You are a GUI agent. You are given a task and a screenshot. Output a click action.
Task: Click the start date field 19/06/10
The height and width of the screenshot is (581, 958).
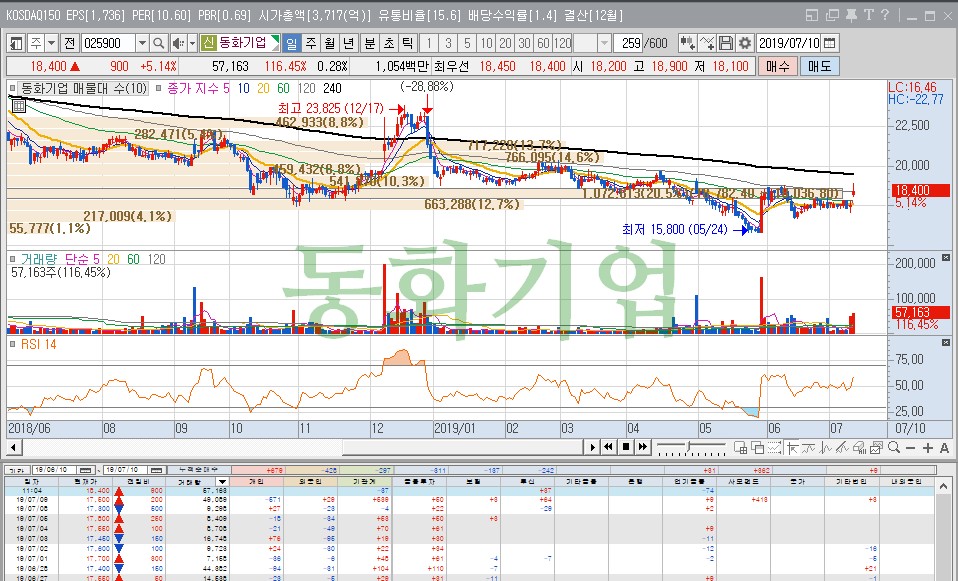pos(55,470)
